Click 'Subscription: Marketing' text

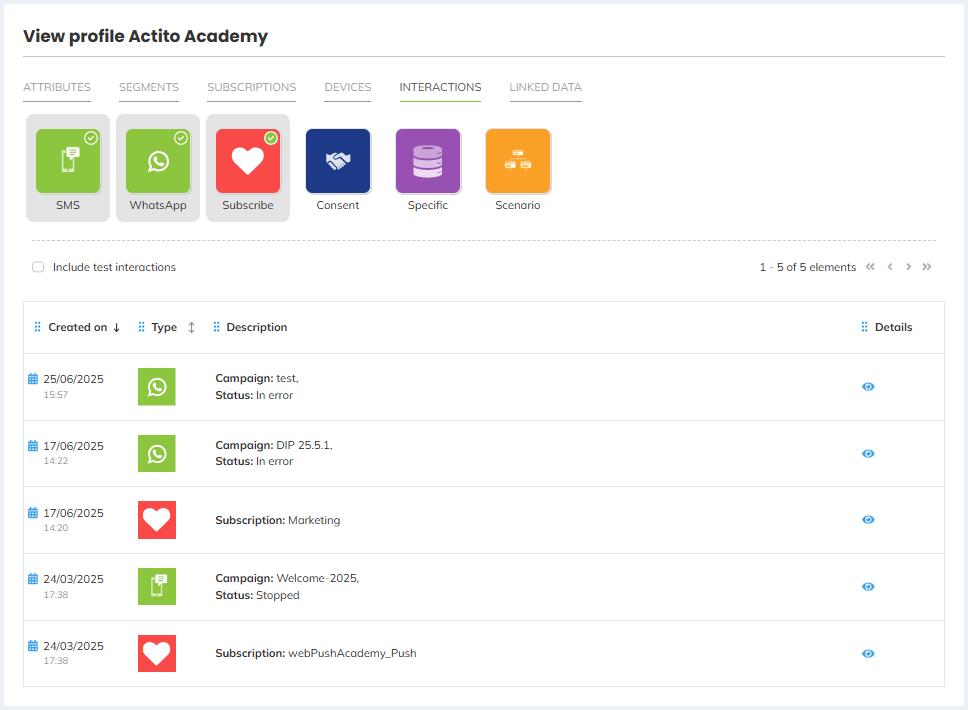278,520
